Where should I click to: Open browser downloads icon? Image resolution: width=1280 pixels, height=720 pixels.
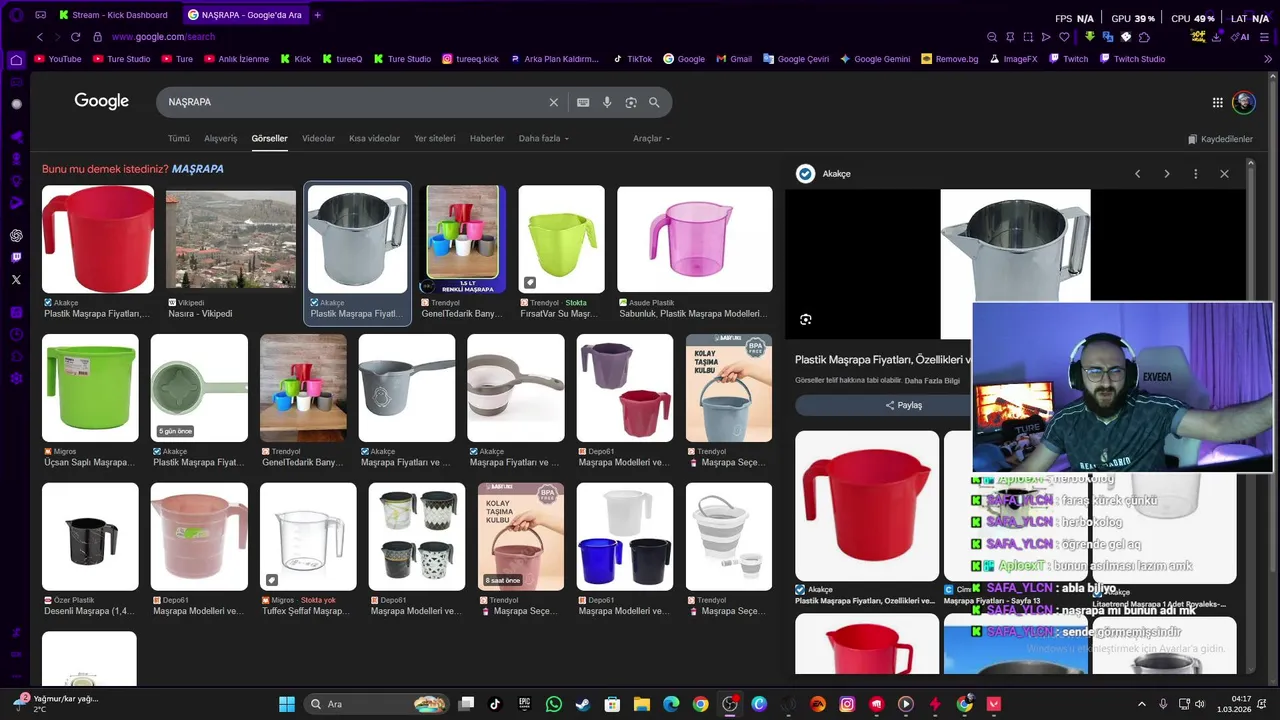1219,37
